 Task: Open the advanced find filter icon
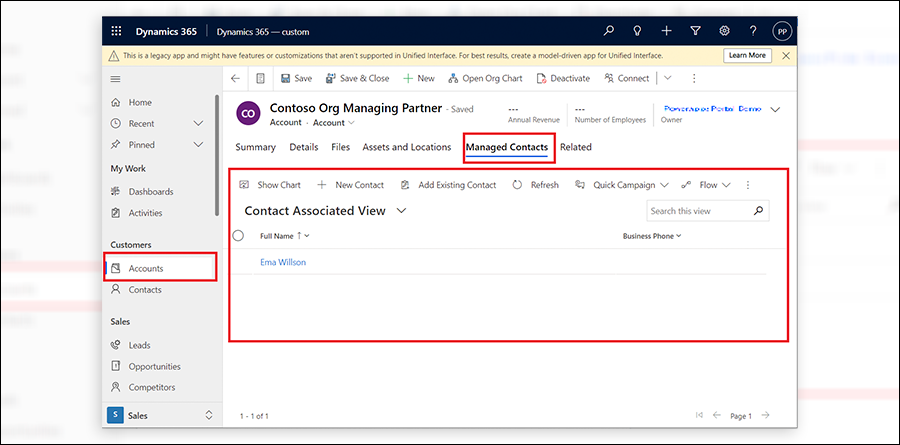pos(695,32)
